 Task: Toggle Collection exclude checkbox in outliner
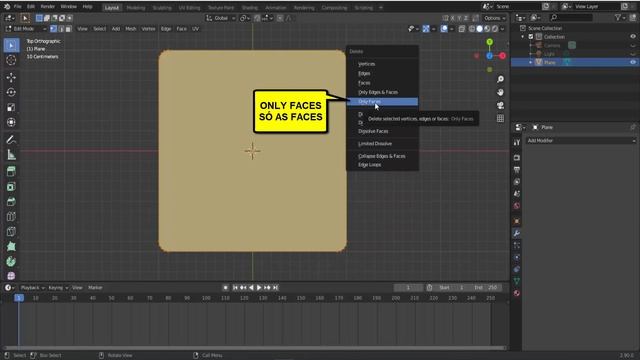pyautogui.click(x=531, y=37)
